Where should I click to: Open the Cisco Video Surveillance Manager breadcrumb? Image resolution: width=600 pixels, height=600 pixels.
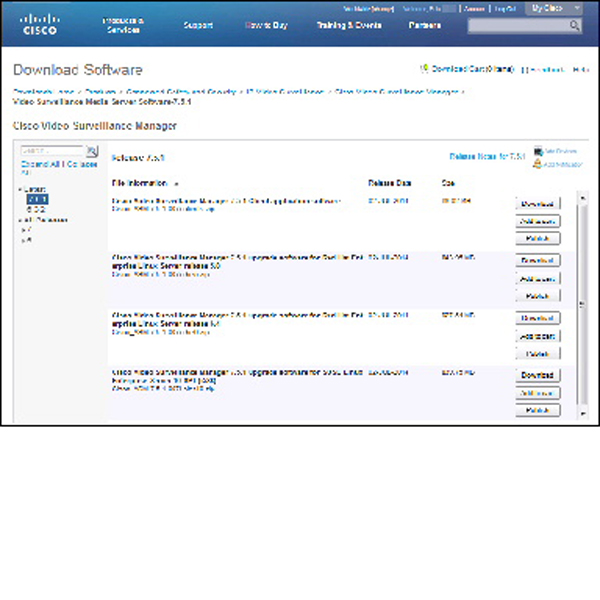pos(396,92)
